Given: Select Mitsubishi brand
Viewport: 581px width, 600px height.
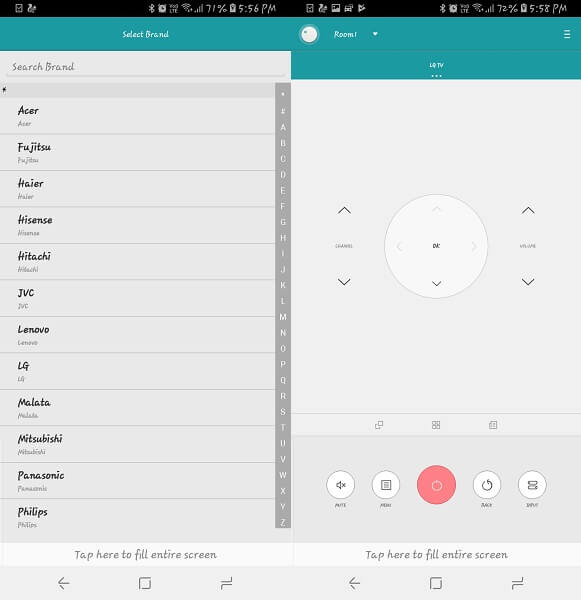Looking at the screenshot, I should click(x=137, y=444).
